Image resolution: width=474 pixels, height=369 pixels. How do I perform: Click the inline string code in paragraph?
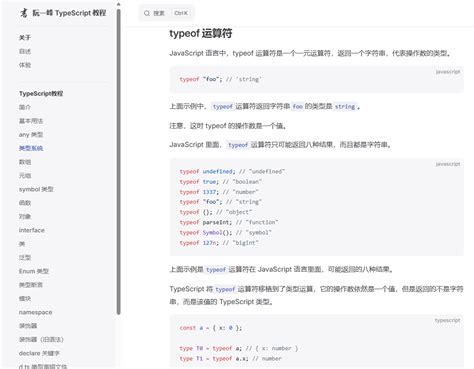coord(345,107)
